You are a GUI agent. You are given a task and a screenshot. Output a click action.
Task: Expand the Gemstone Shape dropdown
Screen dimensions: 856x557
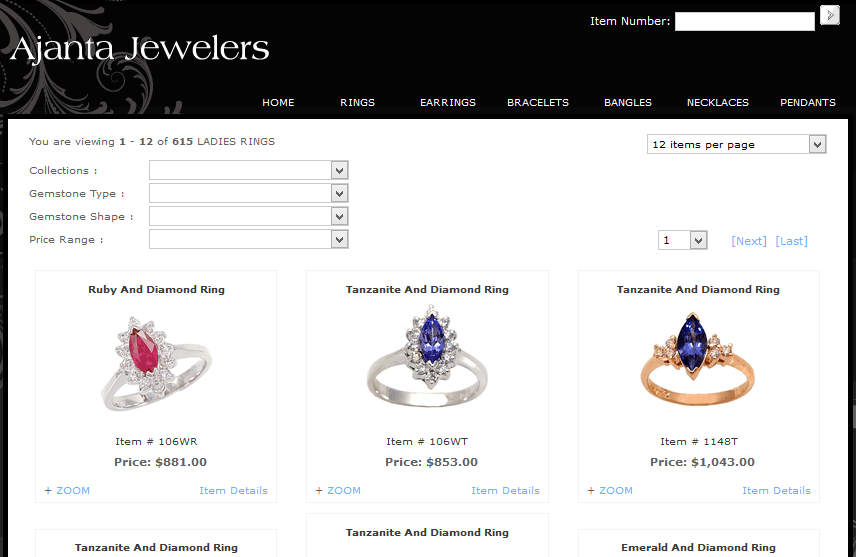pos(248,216)
